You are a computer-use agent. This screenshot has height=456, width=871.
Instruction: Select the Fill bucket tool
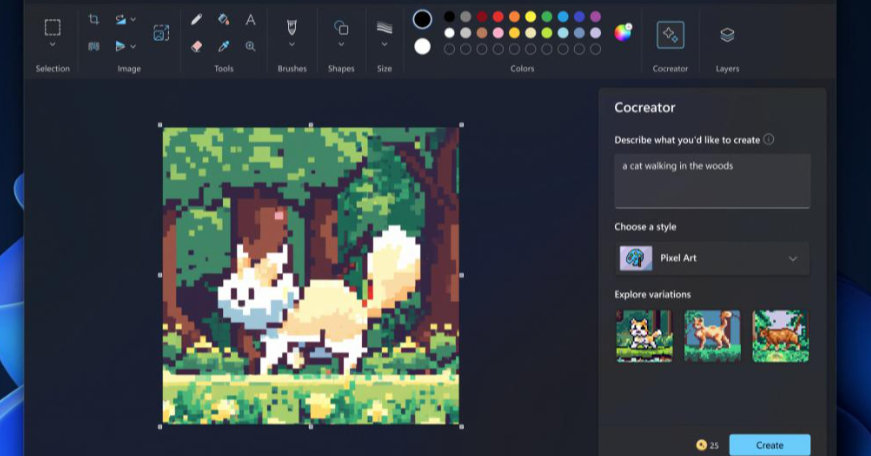coord(223,20)
